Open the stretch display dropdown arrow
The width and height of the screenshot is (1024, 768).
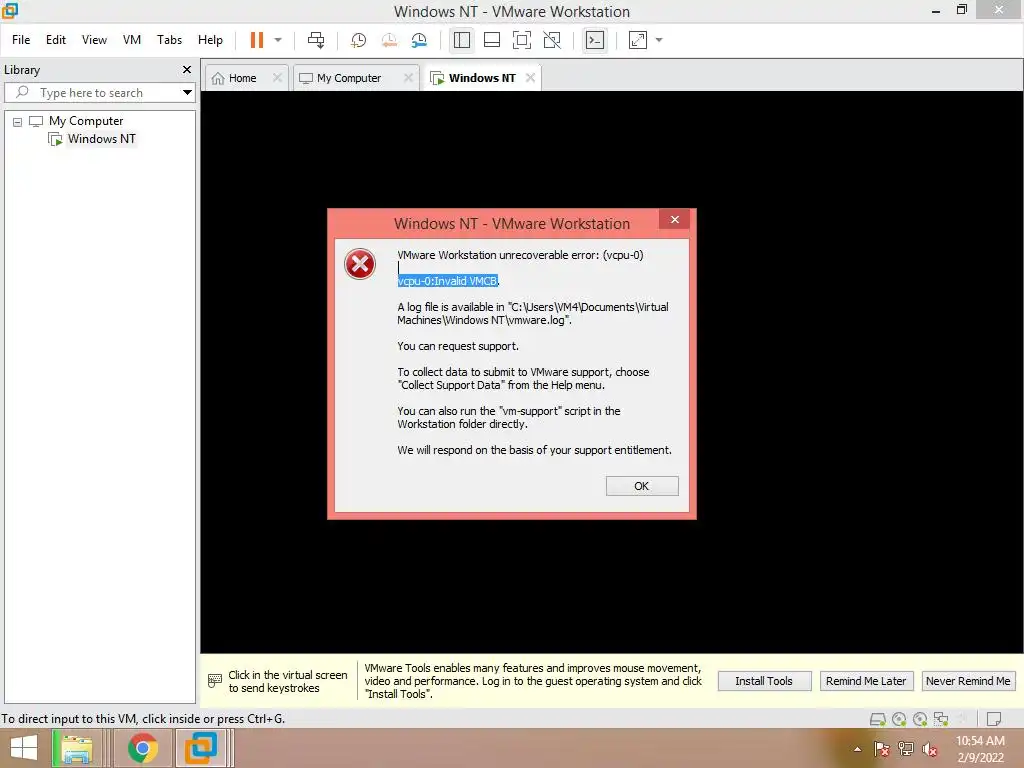click(659, 40)
